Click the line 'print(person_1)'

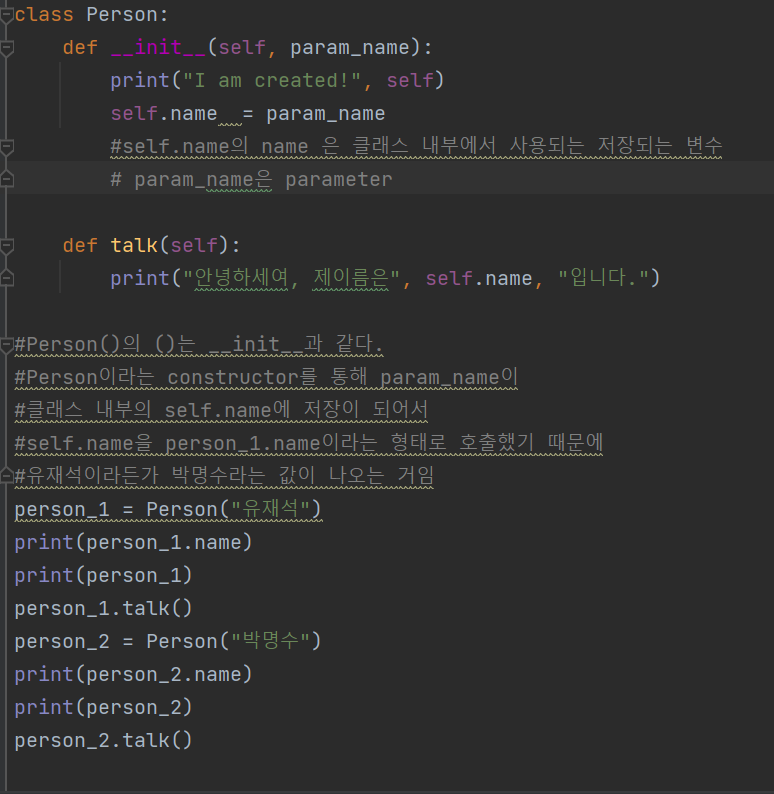pyautogui.click(x=103, y=576)
